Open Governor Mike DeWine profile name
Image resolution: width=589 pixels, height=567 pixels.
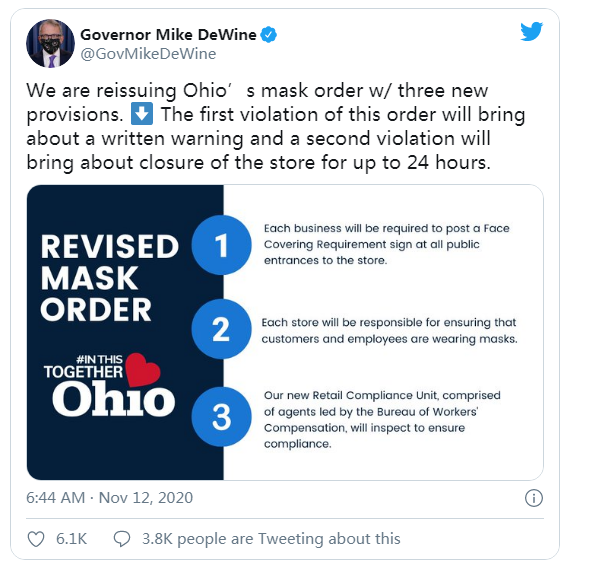(x=168, y=35)
